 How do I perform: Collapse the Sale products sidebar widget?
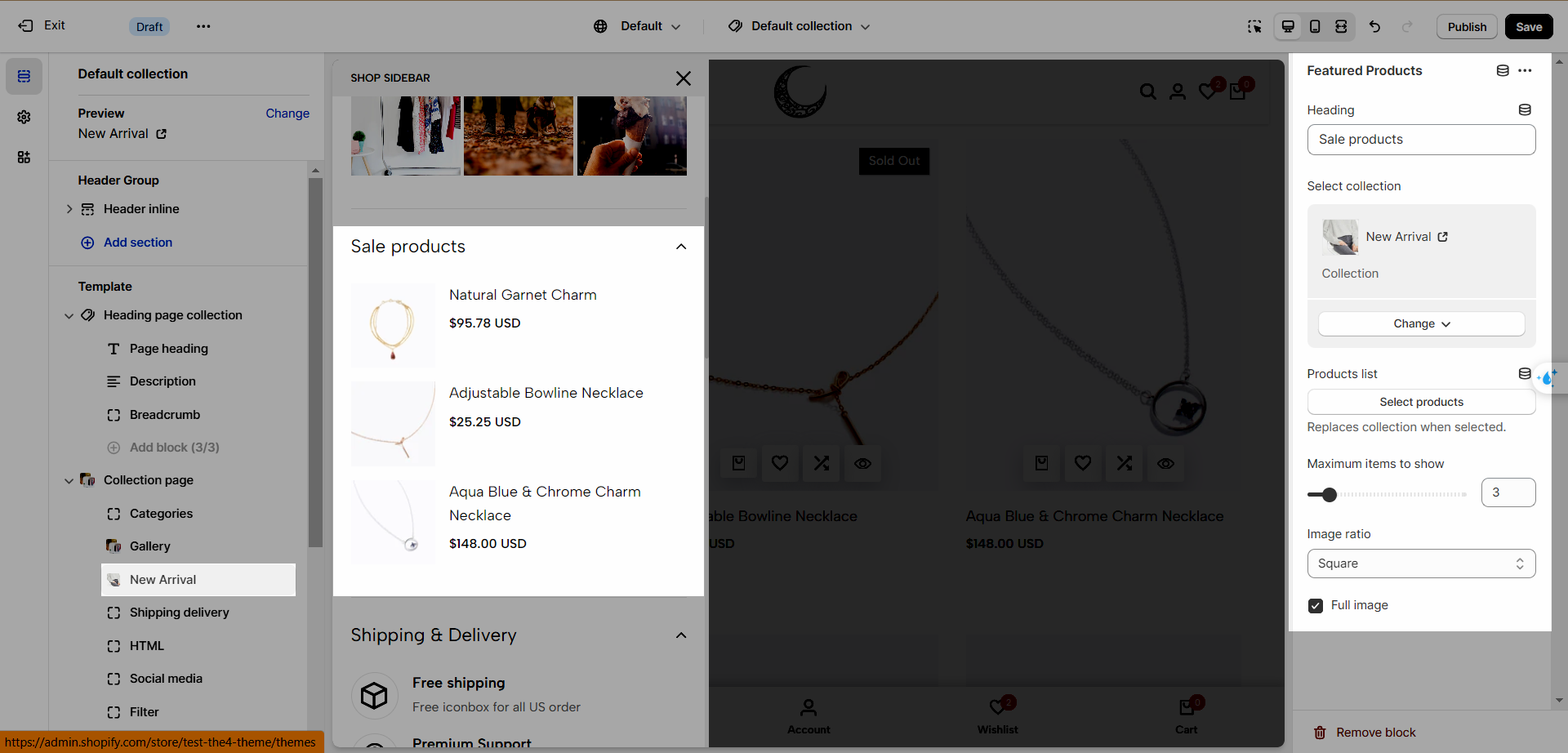(x=681, y=247)
